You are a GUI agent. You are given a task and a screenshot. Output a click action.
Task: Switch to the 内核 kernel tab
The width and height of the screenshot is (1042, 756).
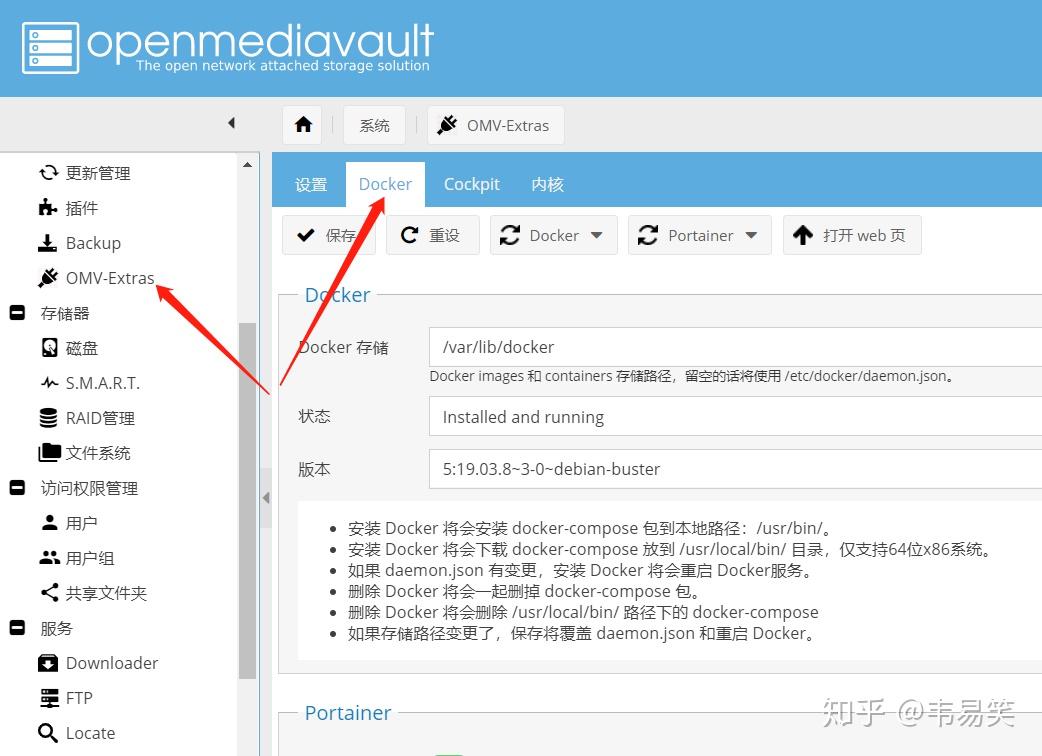click(547, 184)
